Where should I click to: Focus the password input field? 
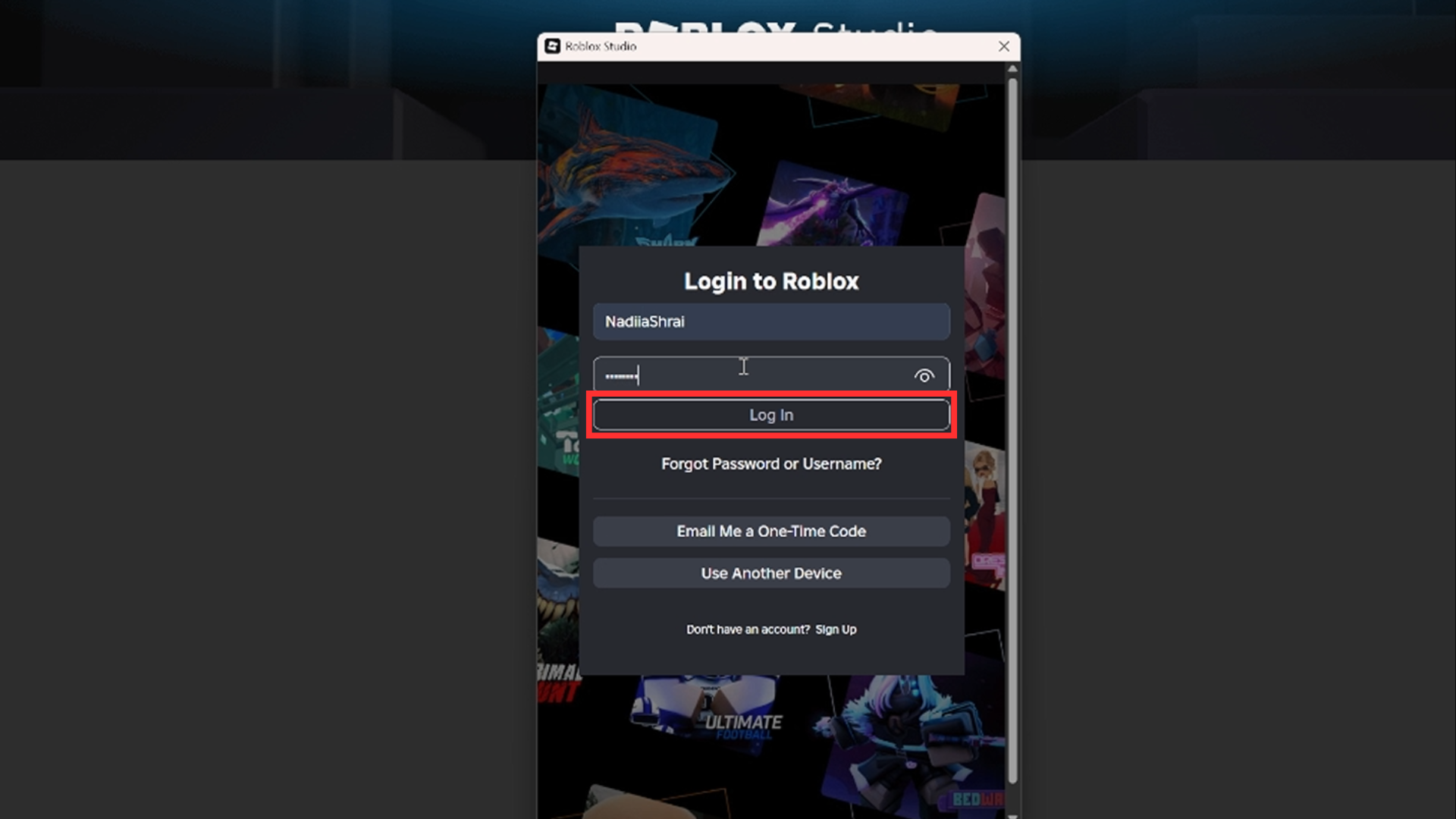pos(771,375)
